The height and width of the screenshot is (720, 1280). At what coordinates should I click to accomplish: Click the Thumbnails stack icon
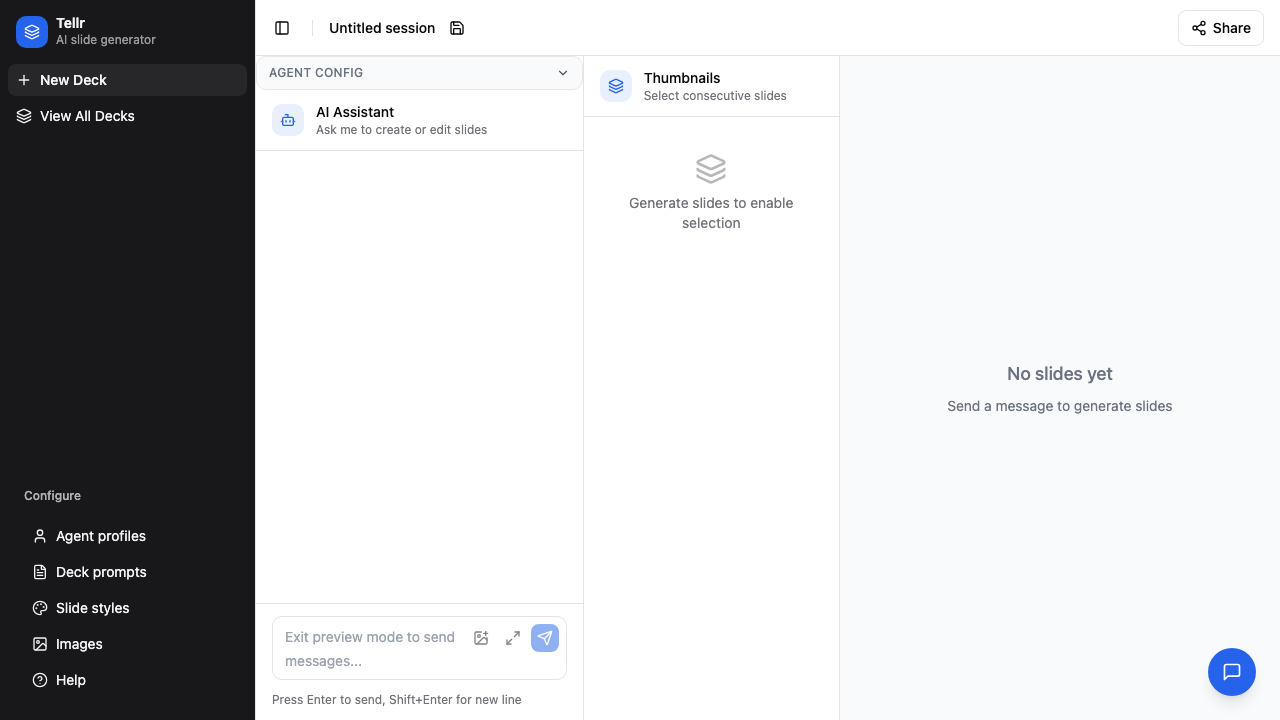(x=616, y=86)
